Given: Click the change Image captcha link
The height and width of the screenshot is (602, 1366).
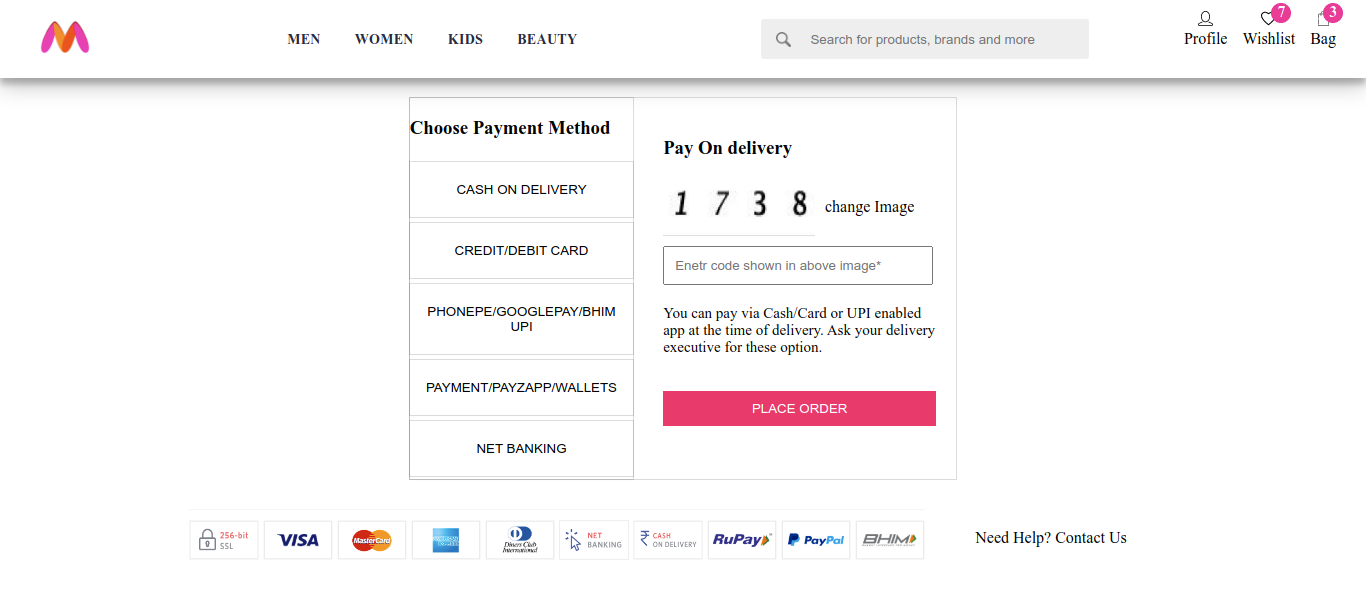Looking at the screenshot, I should (869, 207).
